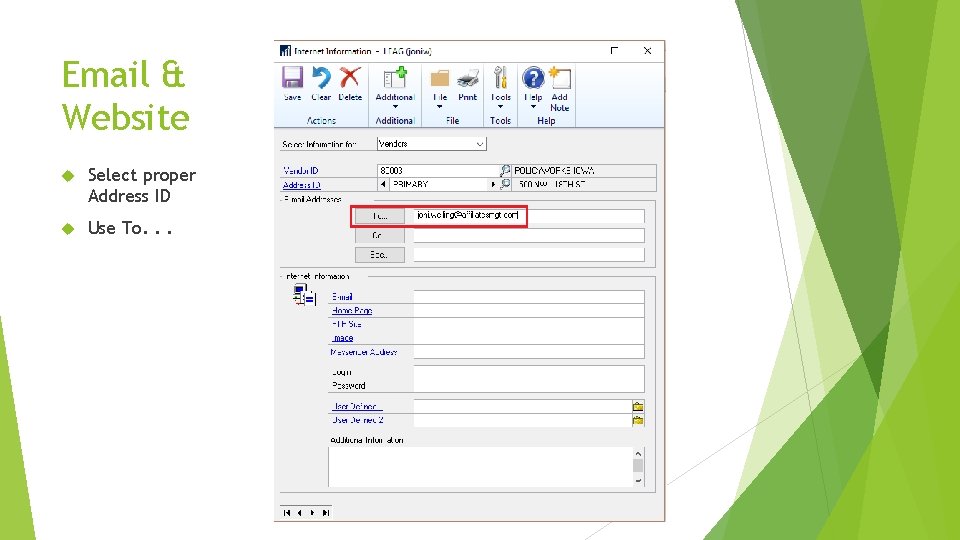960x540 pixels.
Task: Click the E-mail link label
Action: coord(342,296)
